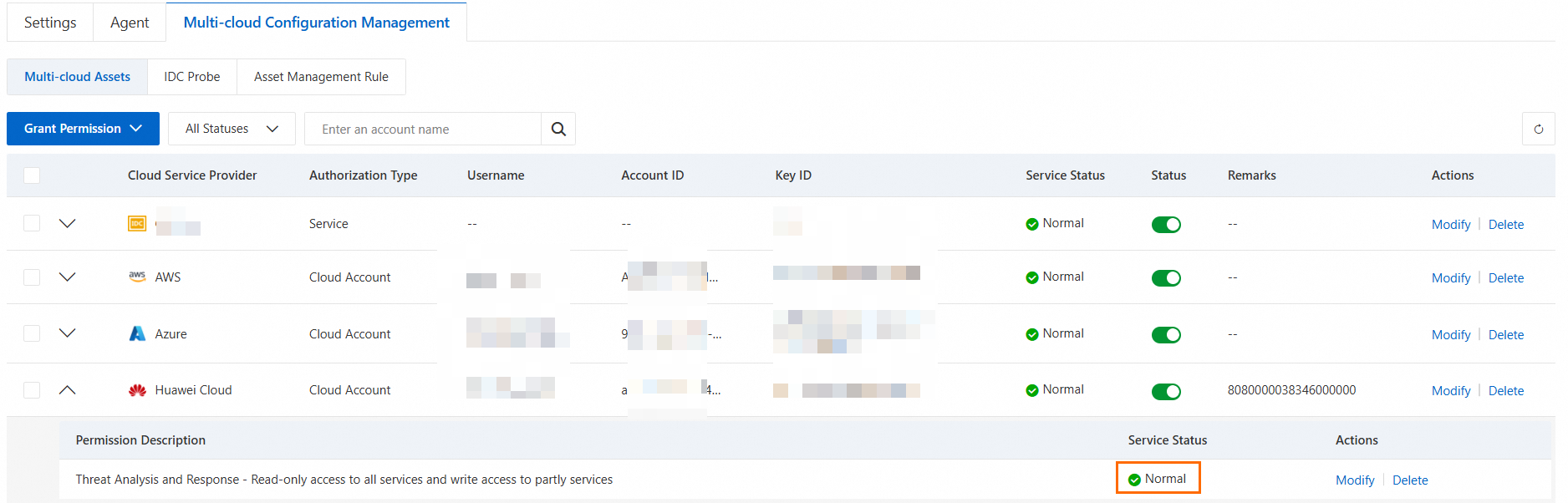
Task: Expand the AWS row details
Action: (68, 277)
